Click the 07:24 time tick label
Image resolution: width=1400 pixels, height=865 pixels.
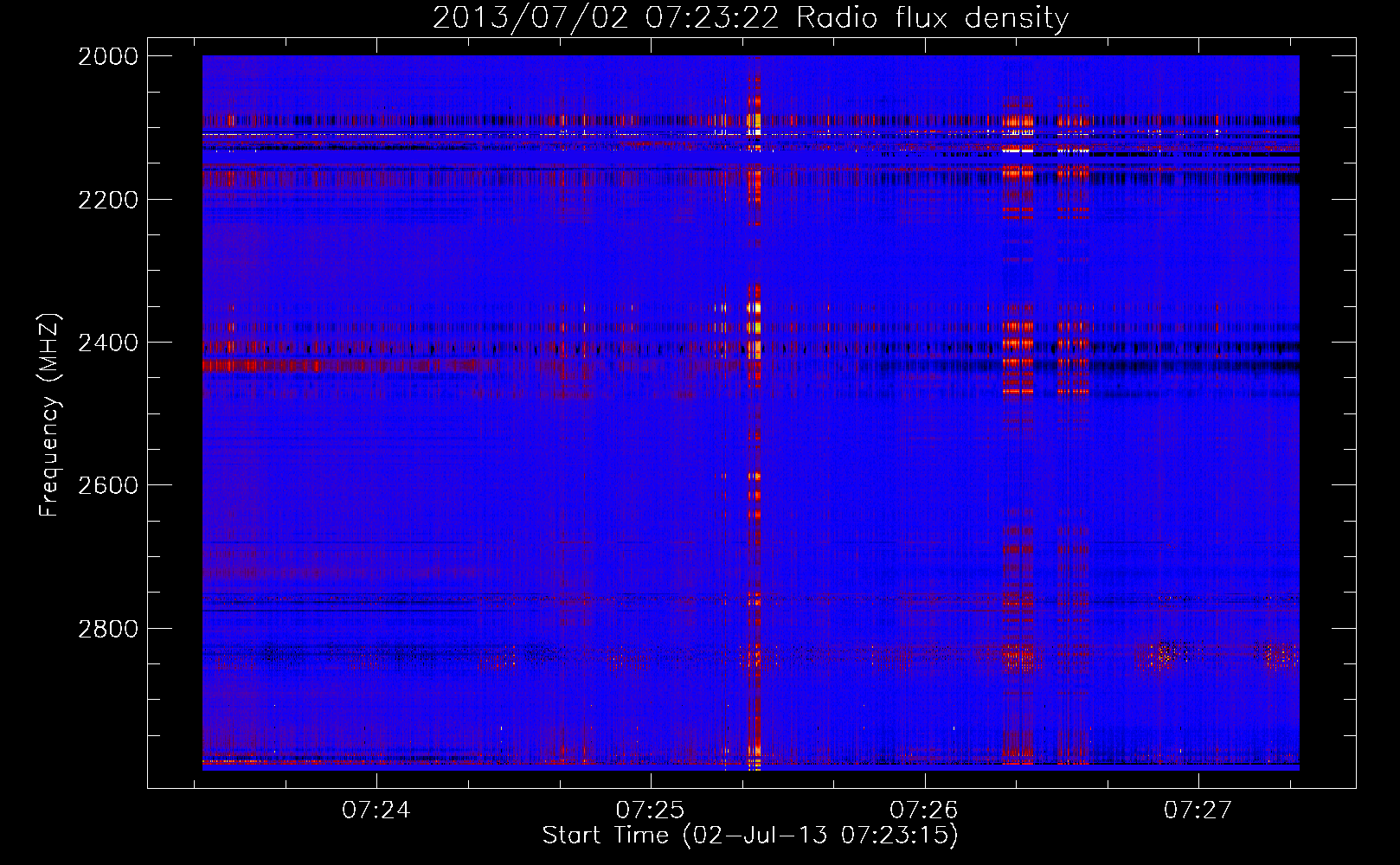[376, 810]
